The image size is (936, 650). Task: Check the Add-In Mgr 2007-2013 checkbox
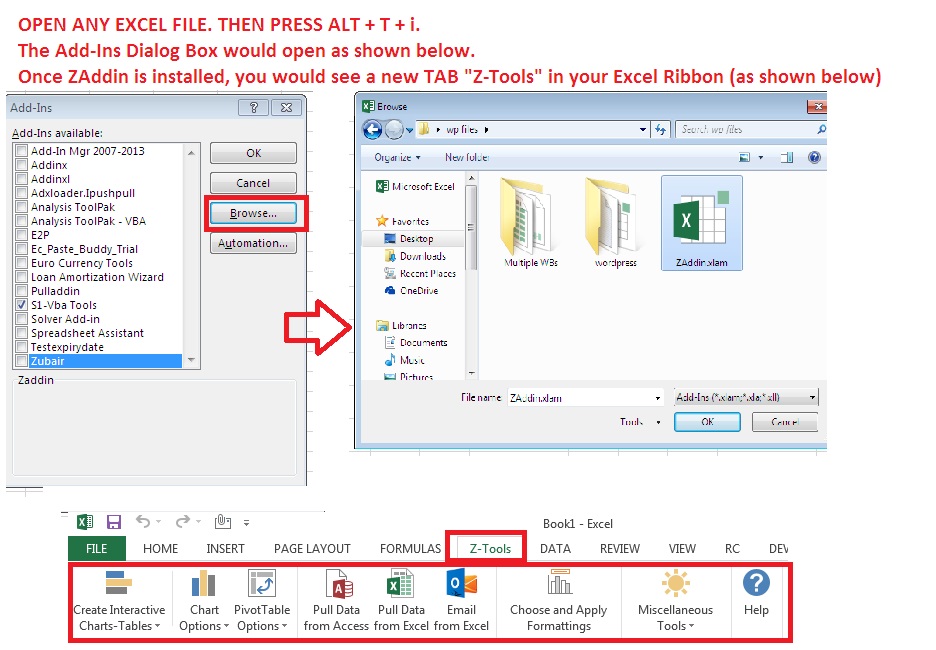click(x=21, y=151)
